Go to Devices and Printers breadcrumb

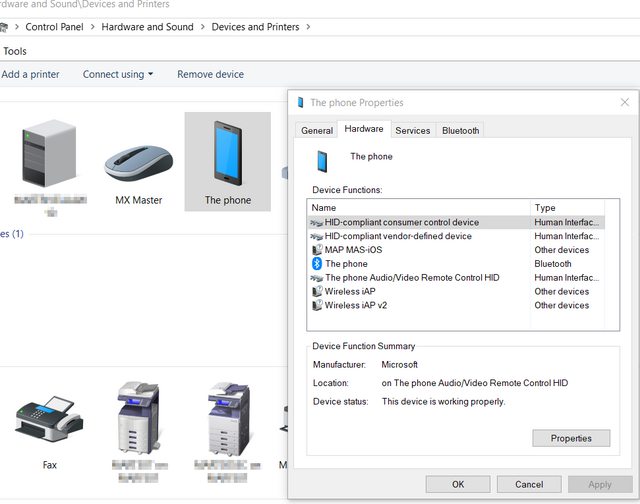(x=255, y=27)
